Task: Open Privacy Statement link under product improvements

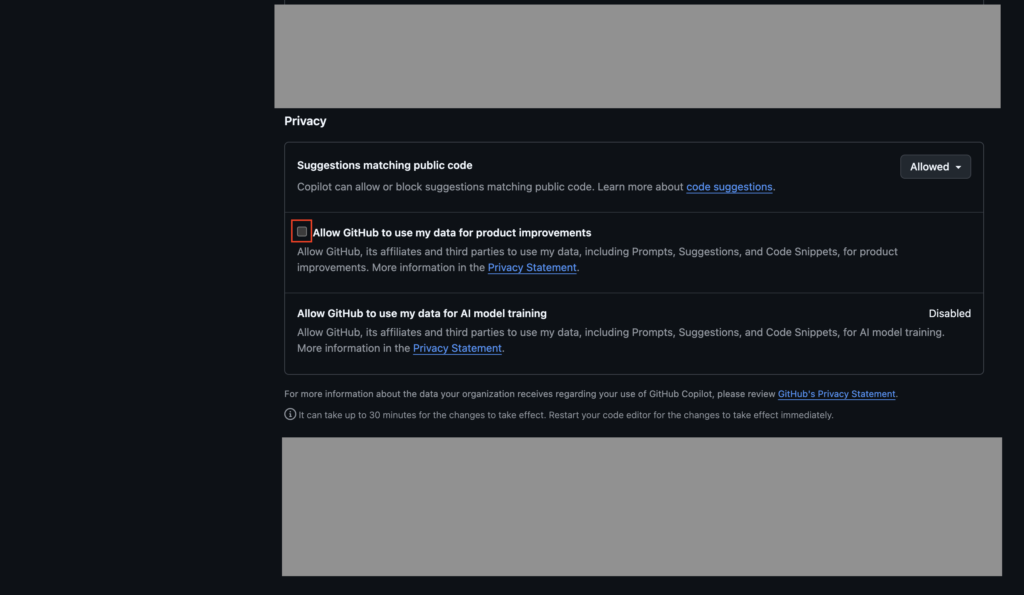Action: pyautogui.click(x=531, y=268)
